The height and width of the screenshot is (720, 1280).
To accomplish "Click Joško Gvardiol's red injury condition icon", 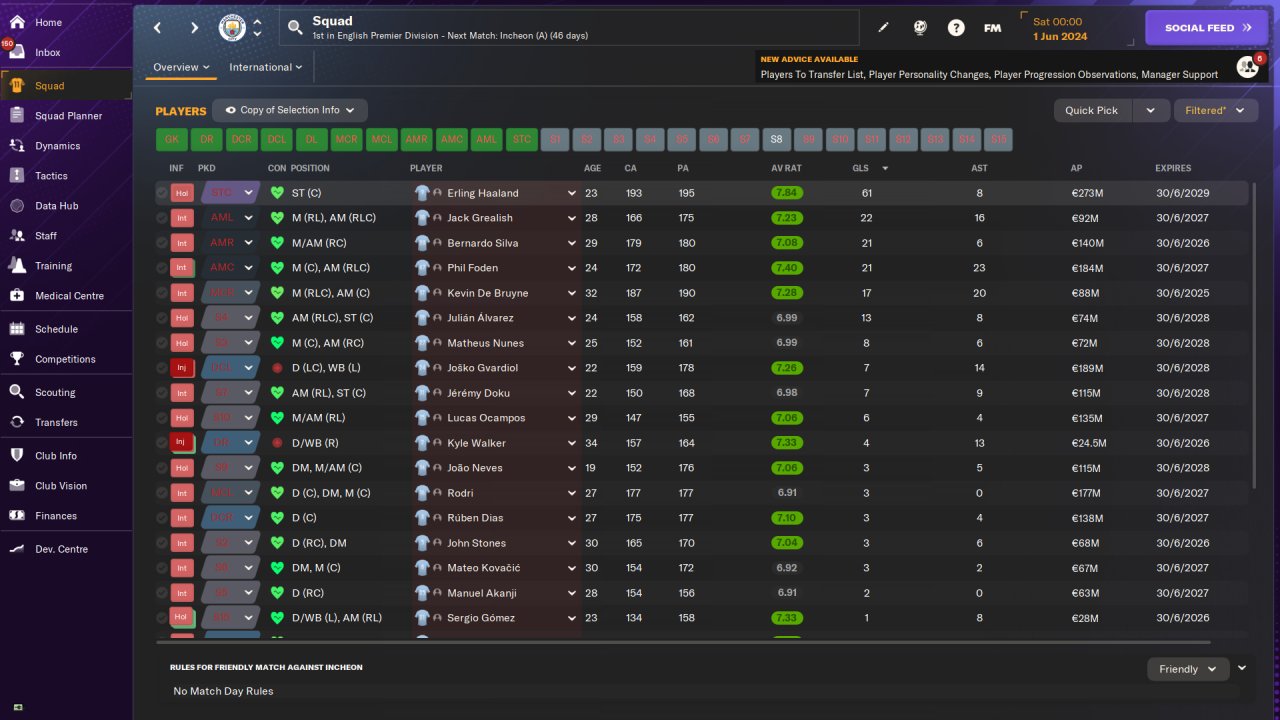I will pyautogui.click(x=277, y=368).
